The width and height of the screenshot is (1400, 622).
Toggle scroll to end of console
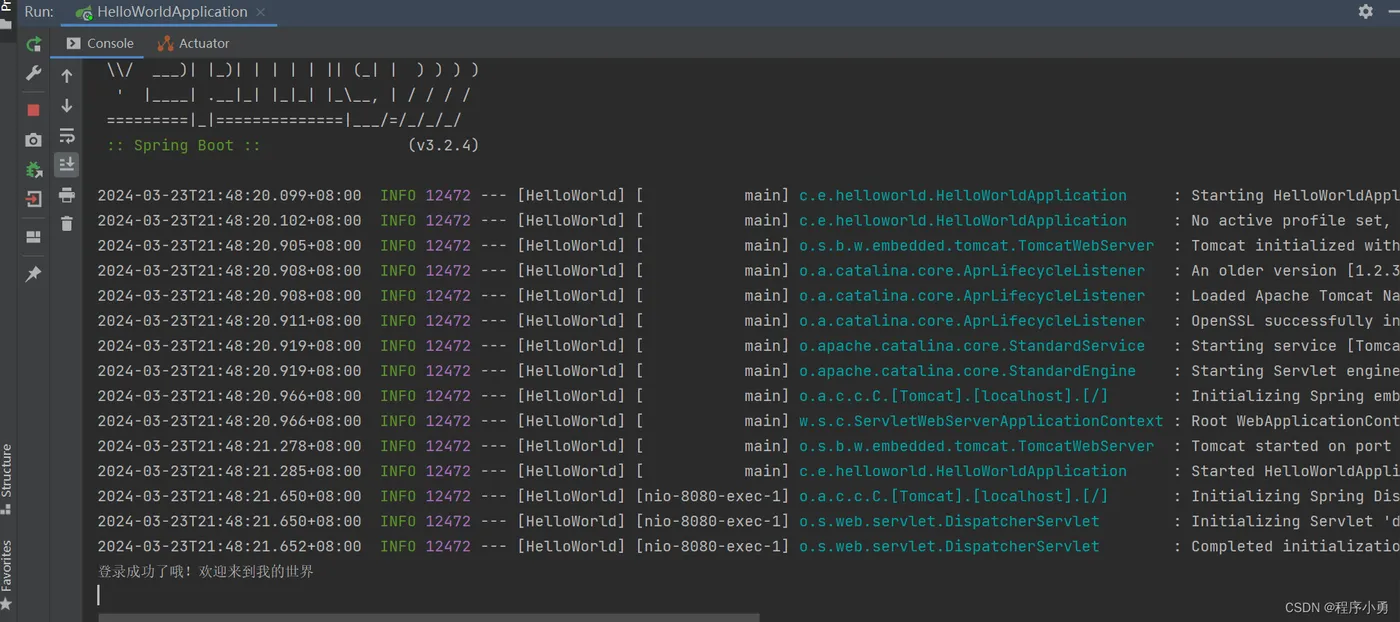[x=67, y=164]
